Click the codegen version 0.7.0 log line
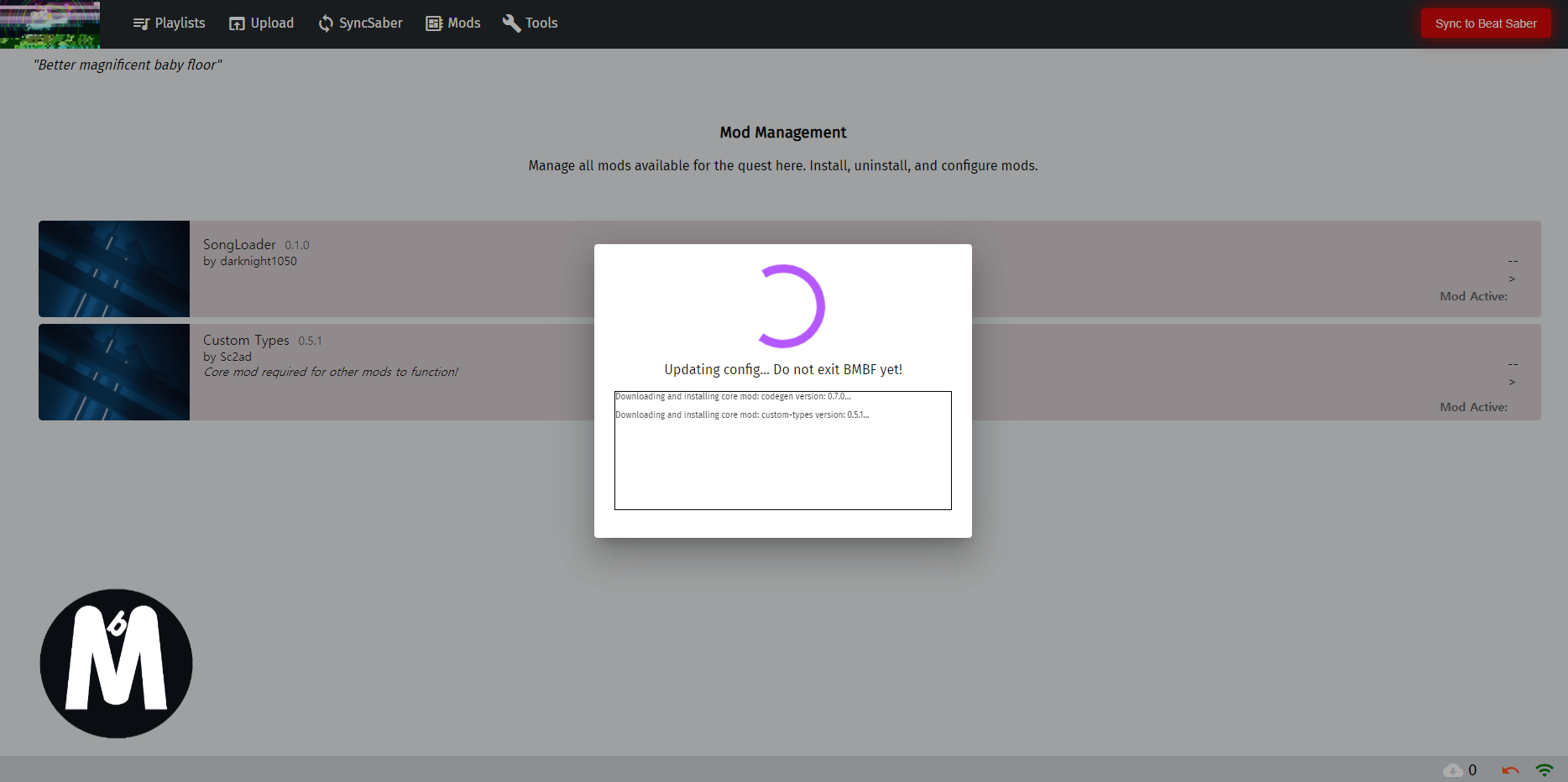1568x782 pixels. click(733, 396)
